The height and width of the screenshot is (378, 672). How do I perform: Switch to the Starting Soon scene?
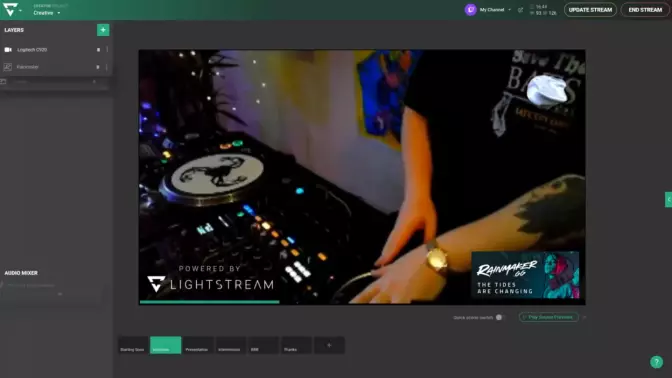point(133,345)
